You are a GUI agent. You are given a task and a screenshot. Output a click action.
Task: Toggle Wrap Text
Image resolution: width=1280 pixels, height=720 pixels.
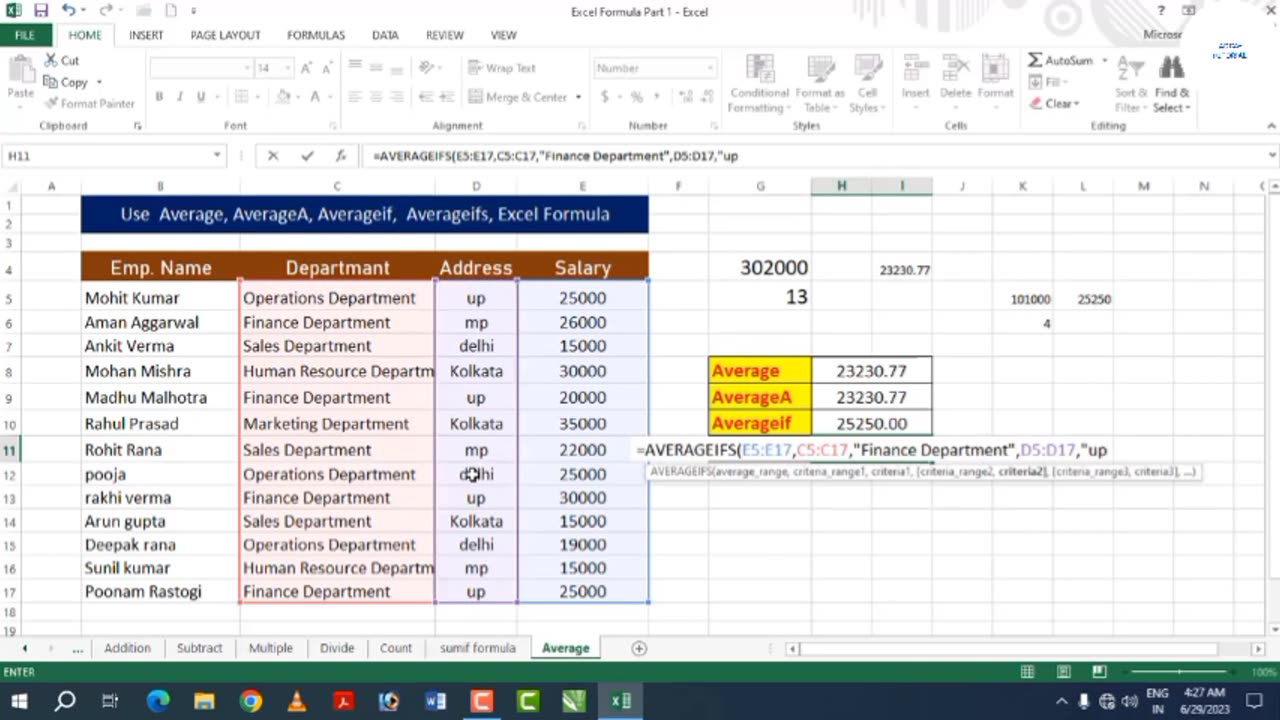pos(503,68)
